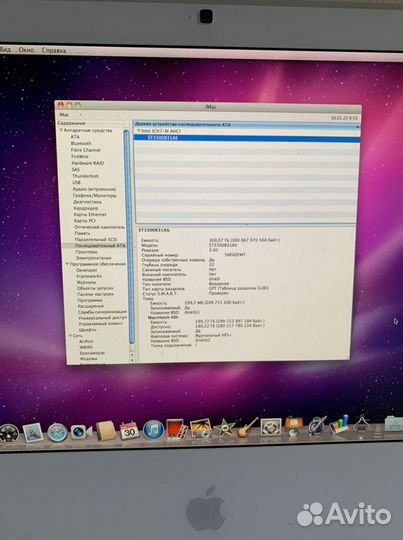Open Photo Booth in the dock
Image resolution: width=403 pixels, height=540 pixels.
tap(177, 429)
